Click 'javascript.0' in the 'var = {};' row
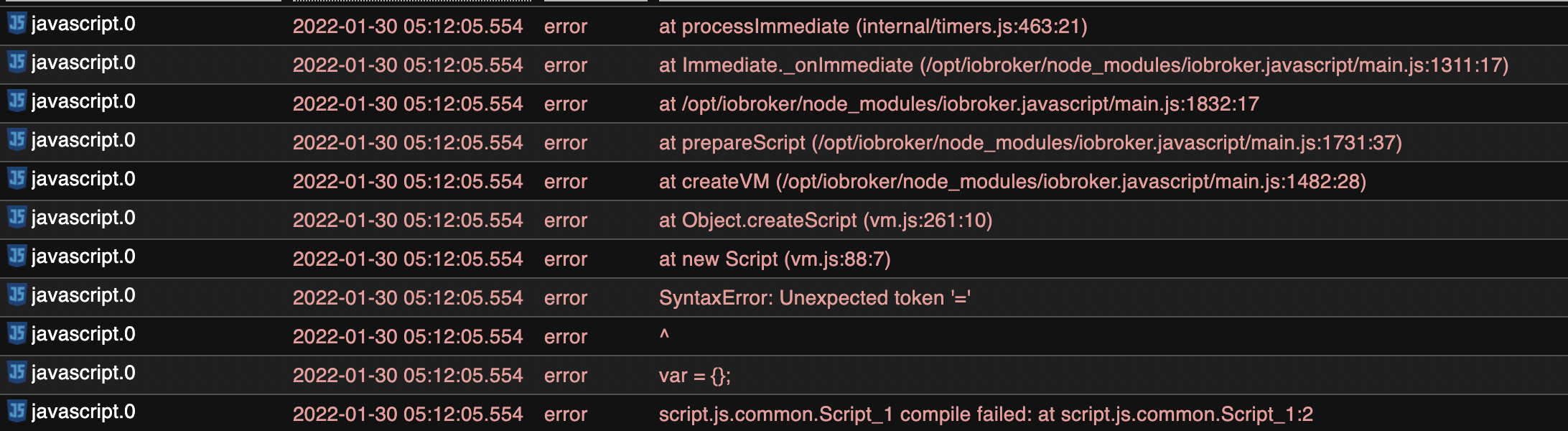The image size is (1568, 431). 83,373
